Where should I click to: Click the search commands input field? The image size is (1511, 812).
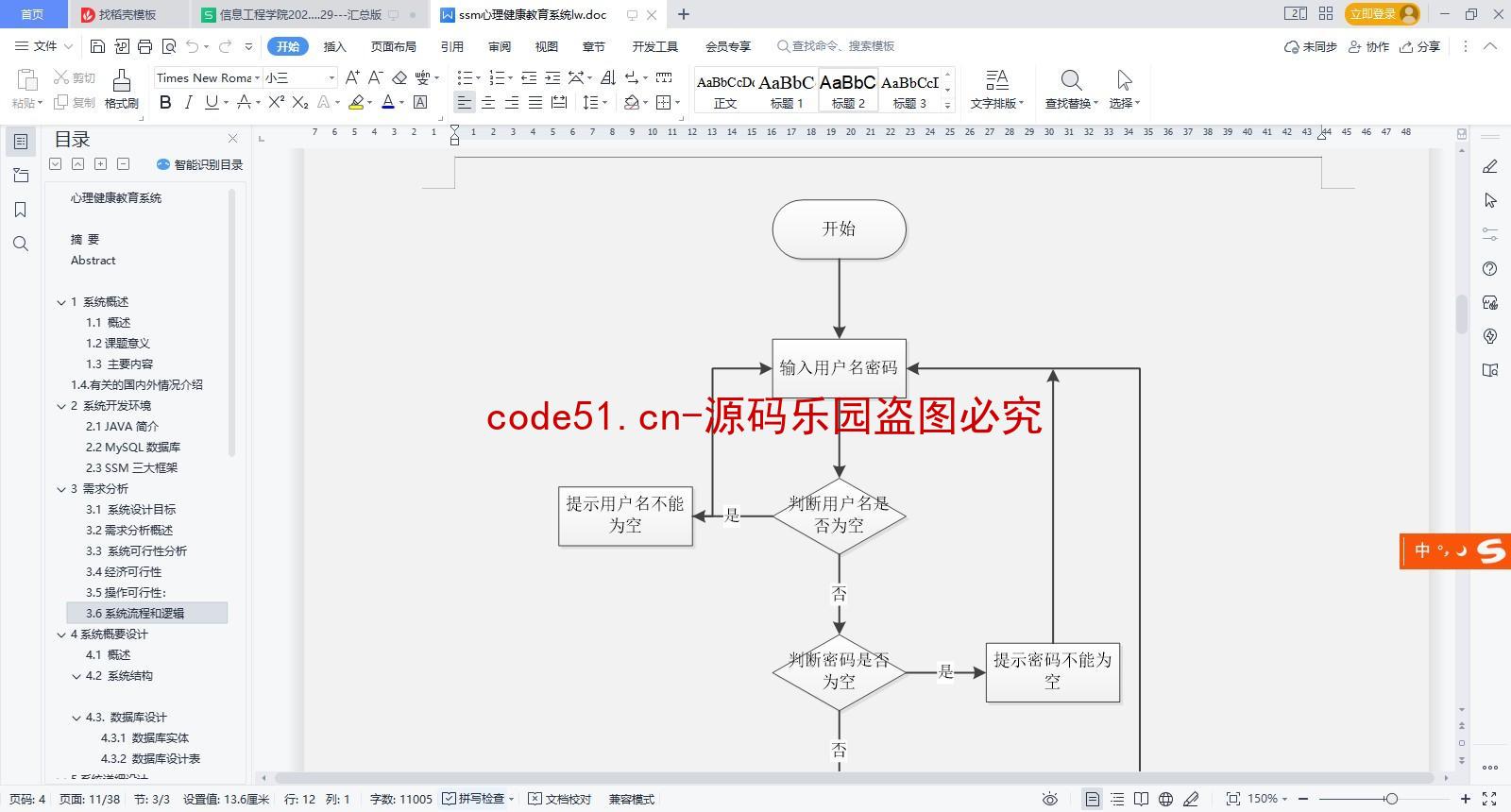tap(844, 46)
